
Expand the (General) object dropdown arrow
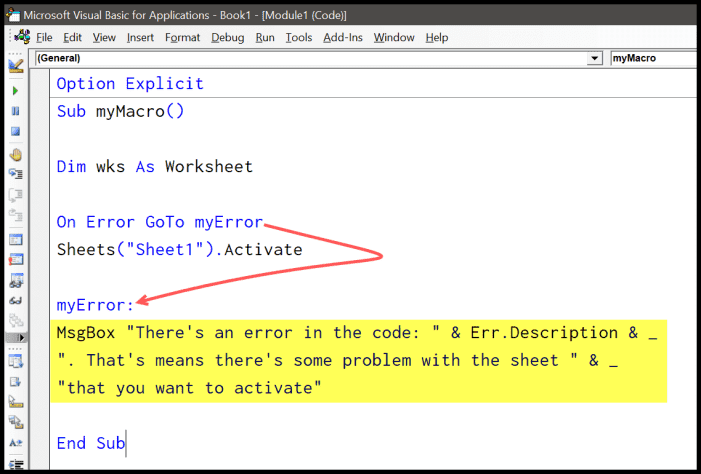tap(596, 59)
